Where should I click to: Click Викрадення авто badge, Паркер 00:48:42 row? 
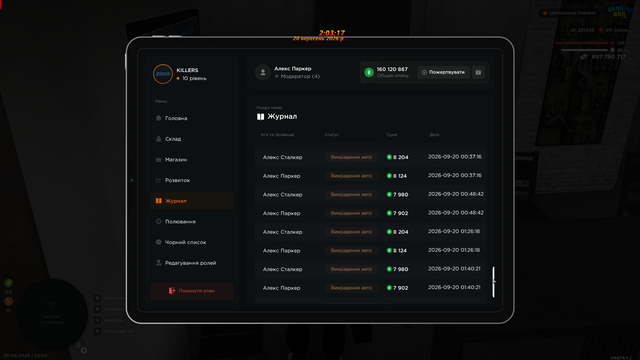(351, 213)
